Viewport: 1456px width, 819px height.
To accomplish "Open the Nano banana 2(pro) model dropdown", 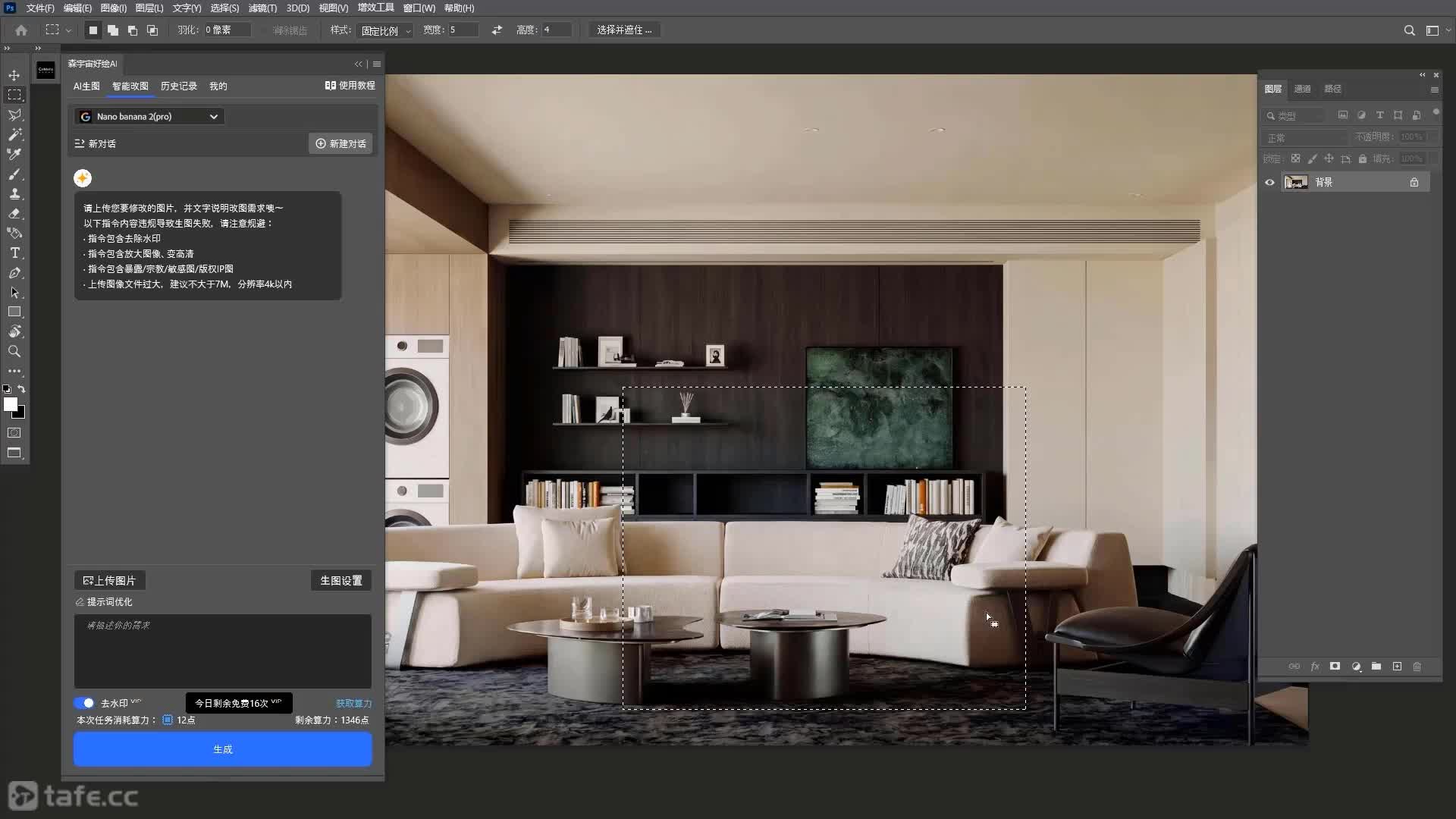I will pyautogui.click(x=150, y=116).
